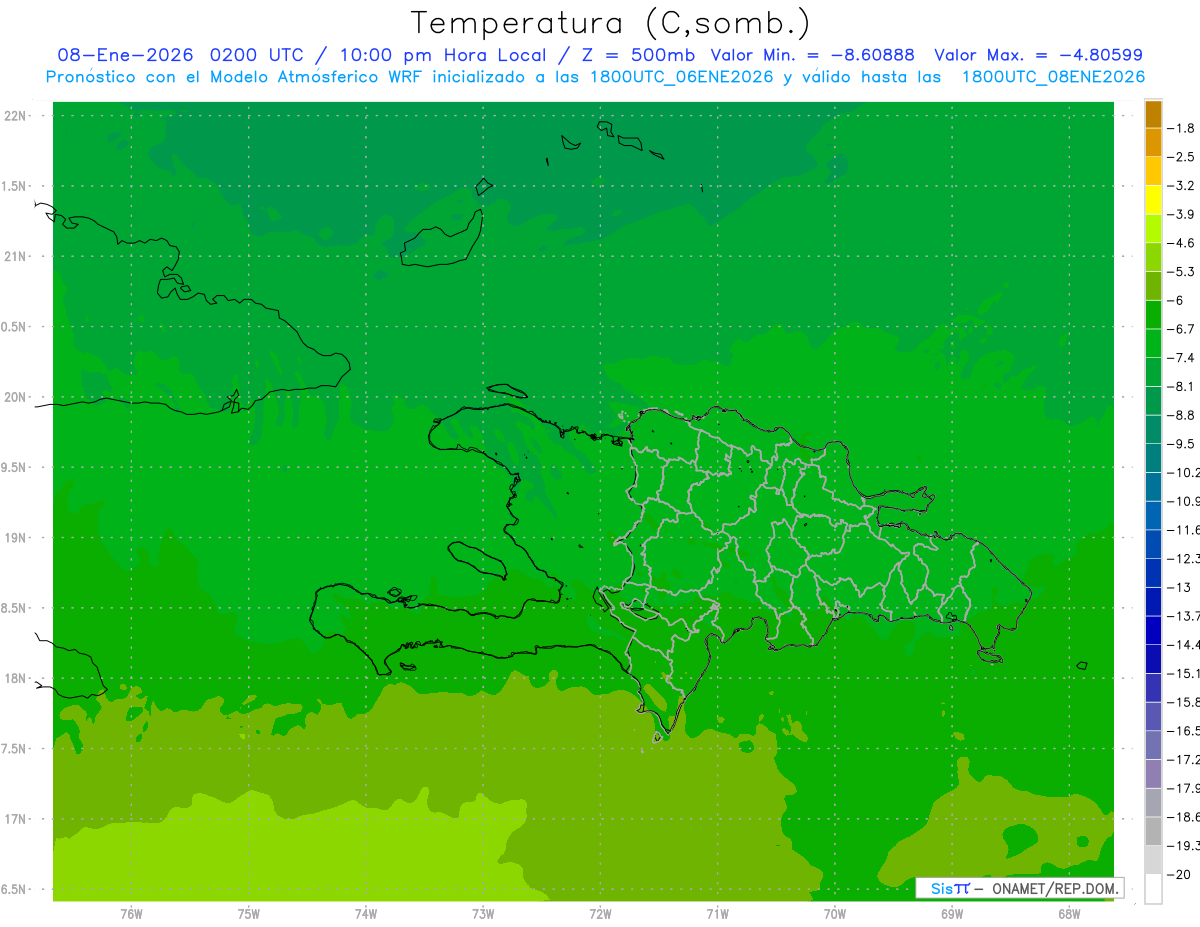Click the "70W" longitude label
Screen dimensions: 1200x927
(835, 914)
